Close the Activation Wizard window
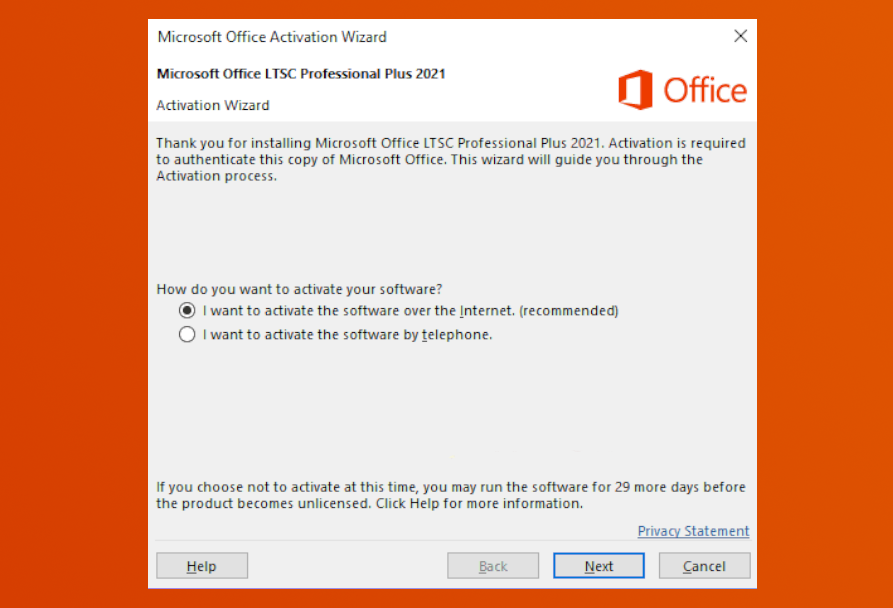 coord(740,35)
